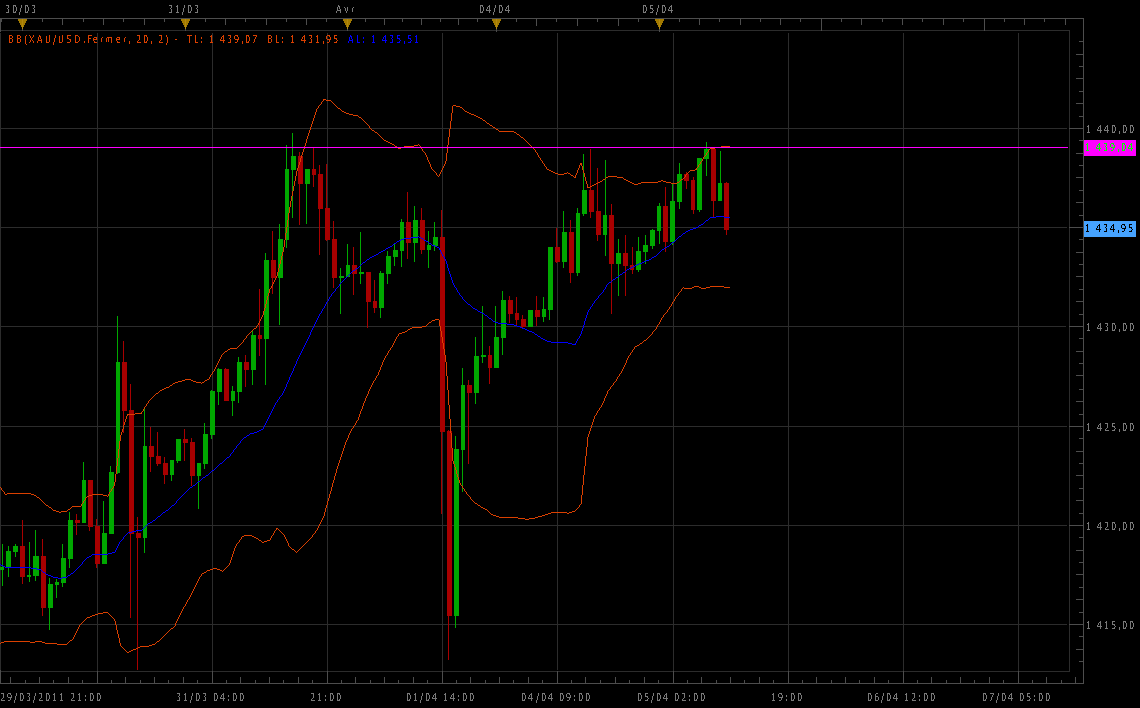Click the blue 1 434,95 current price tag
The width and height of the screenshot is (1140, 708).
(x=1110, y=228)
